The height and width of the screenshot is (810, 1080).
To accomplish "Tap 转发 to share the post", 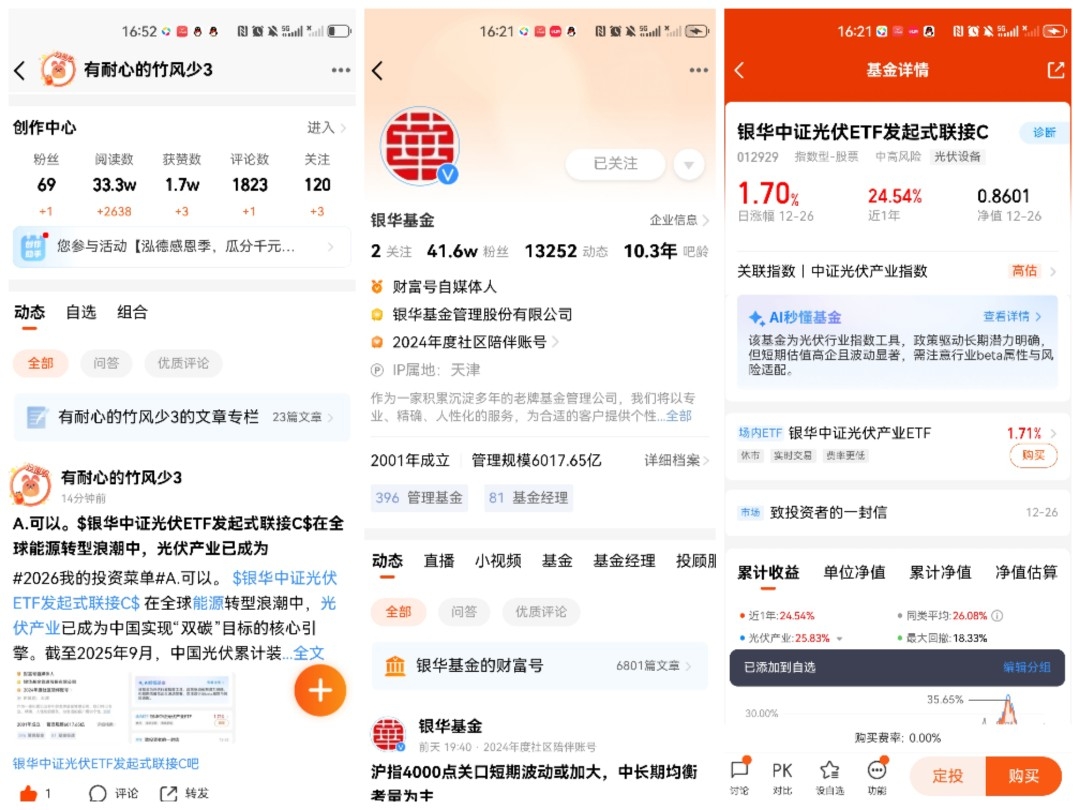I will pos(185,793).
